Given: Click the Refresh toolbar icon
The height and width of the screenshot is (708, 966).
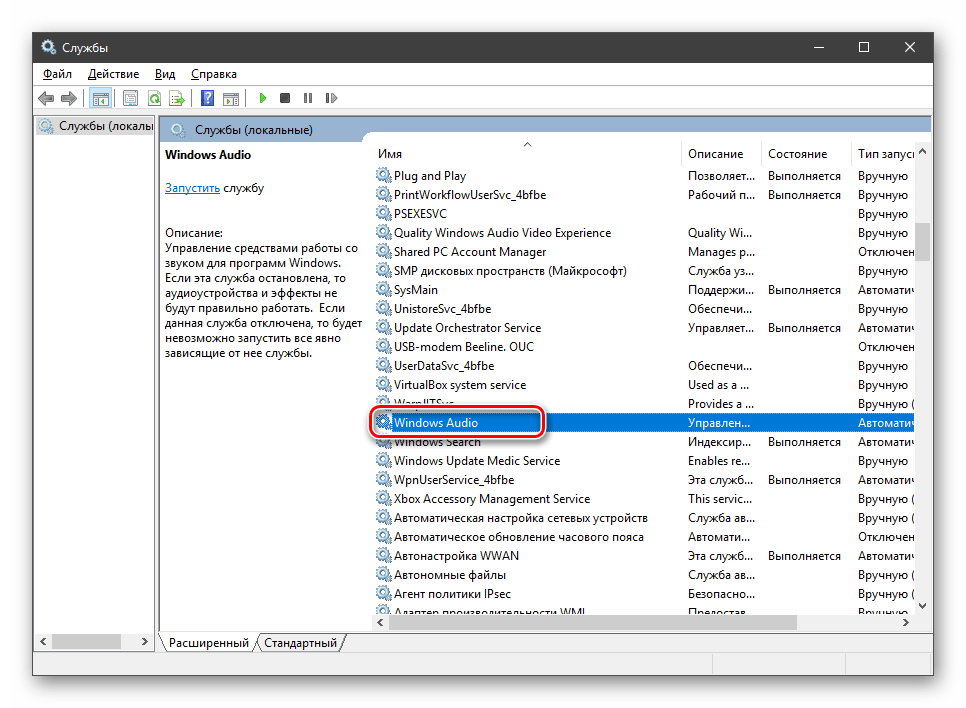Looking at the screenshot, I should pyautogui.click(x=154, y=98).
